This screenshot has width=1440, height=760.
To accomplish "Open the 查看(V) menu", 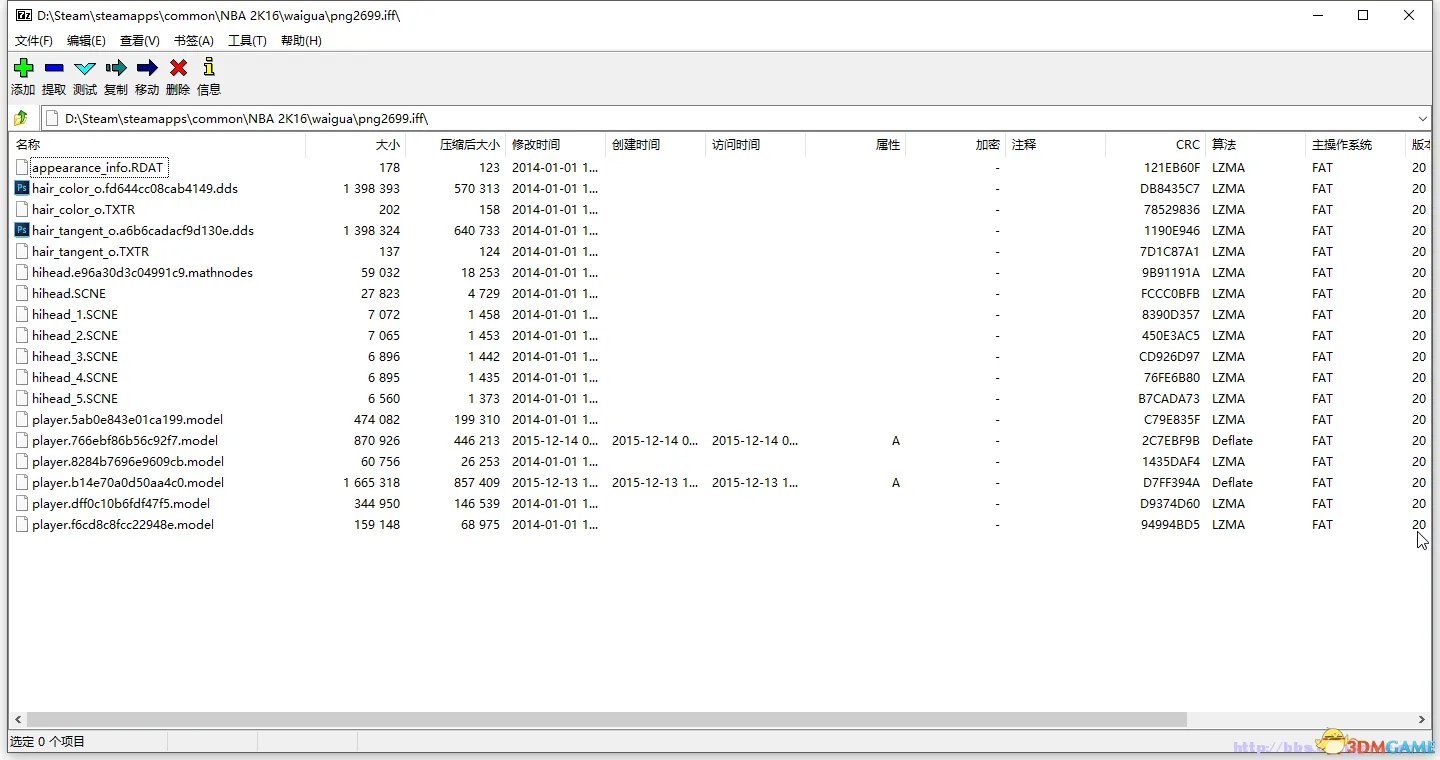I will pos(139,40).
